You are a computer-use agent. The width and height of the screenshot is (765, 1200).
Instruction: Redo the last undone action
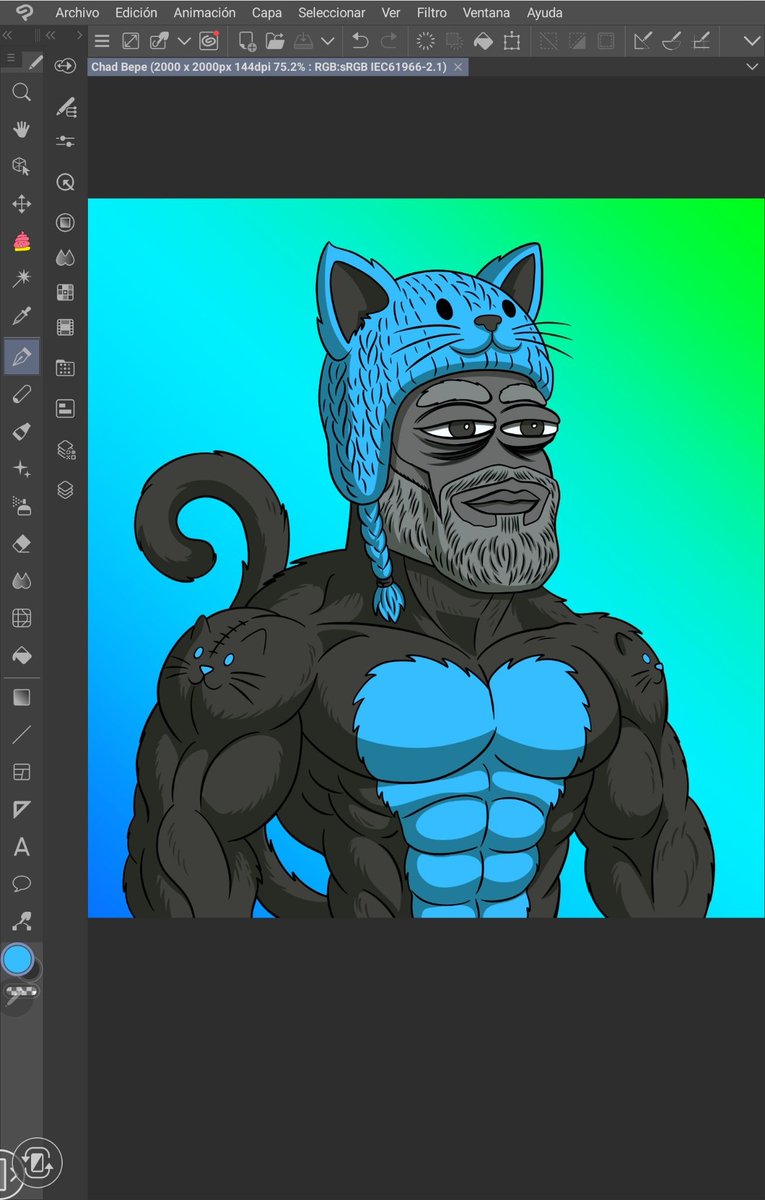click(389, 41)
